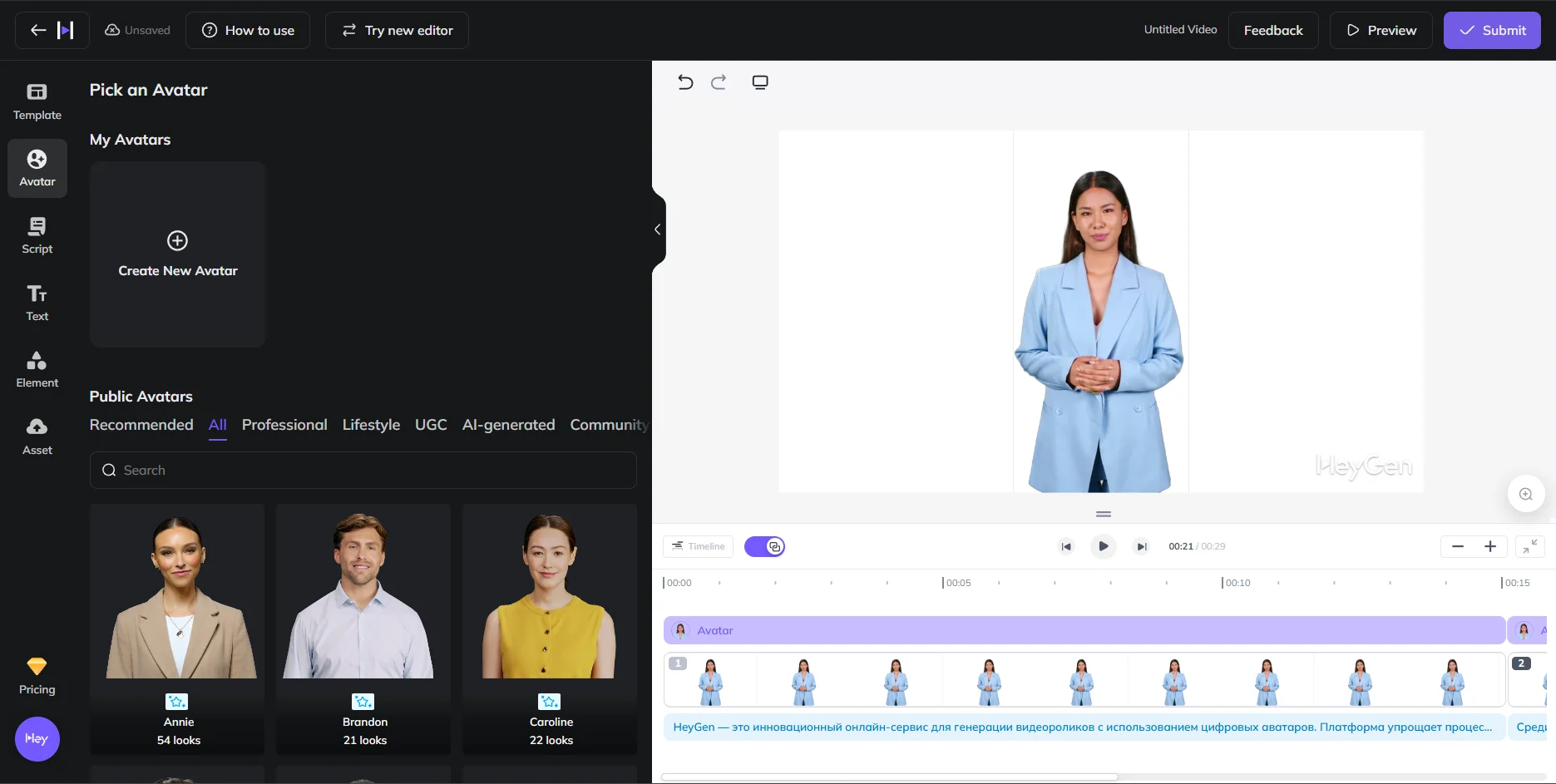
Task: Click the canvas-timeline resize handle
Action: point(1104,514)
